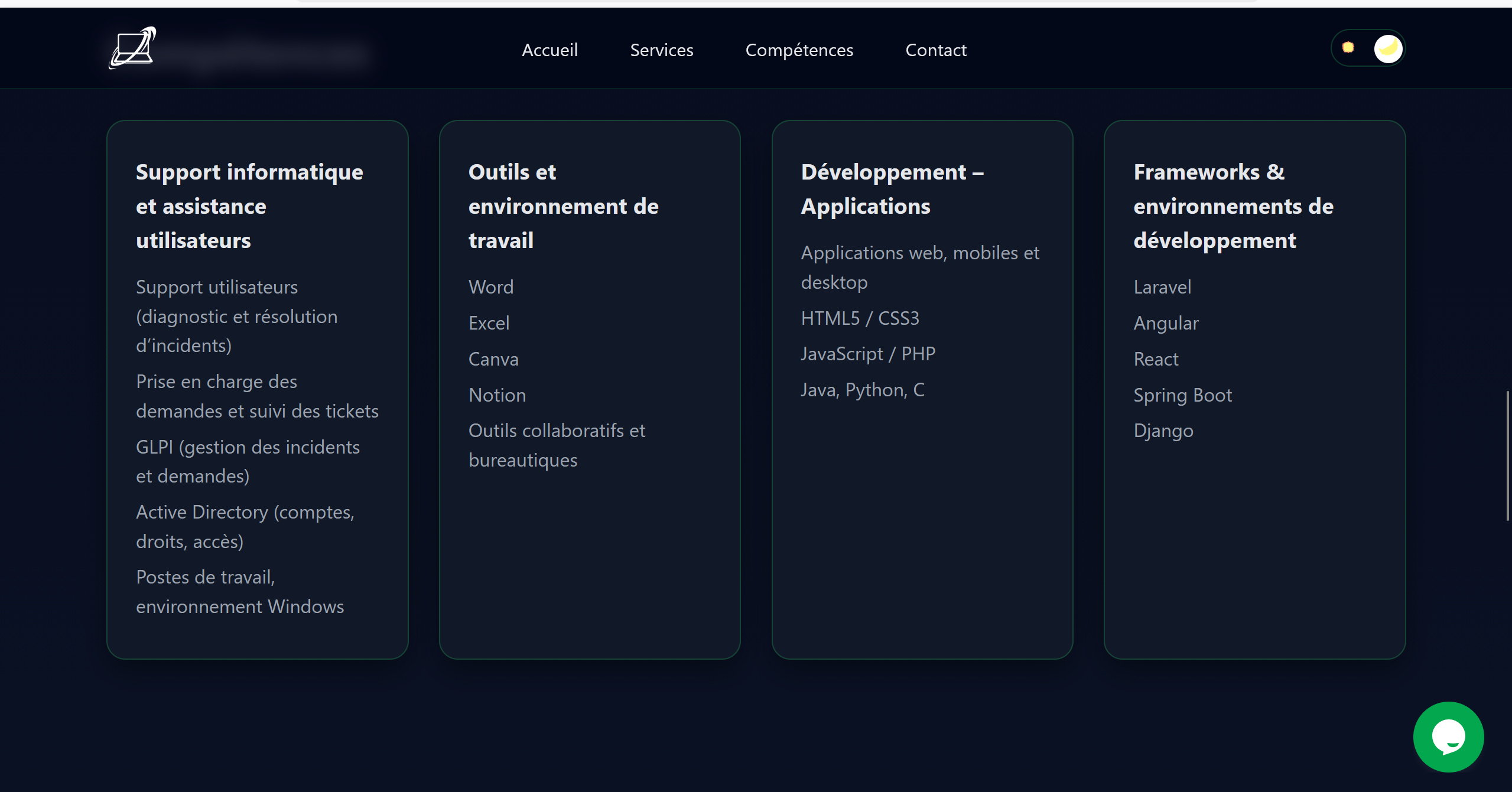Viewport: 1512px width, 792px height.
Task: Toggle the dark/light mode switch
Action: (x=1367, y=48)
